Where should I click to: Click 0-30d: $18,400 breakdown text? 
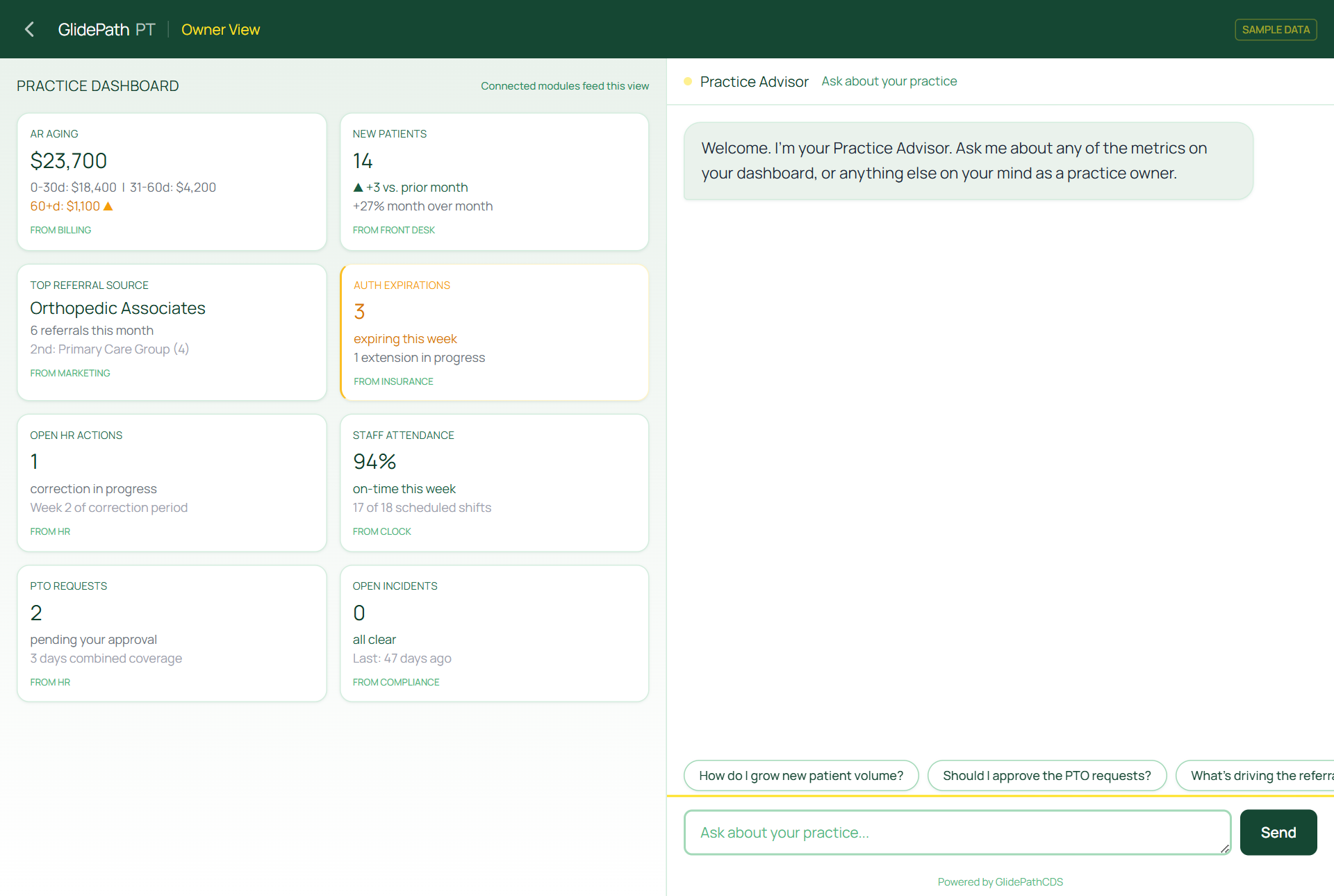(x=74, y=188)
